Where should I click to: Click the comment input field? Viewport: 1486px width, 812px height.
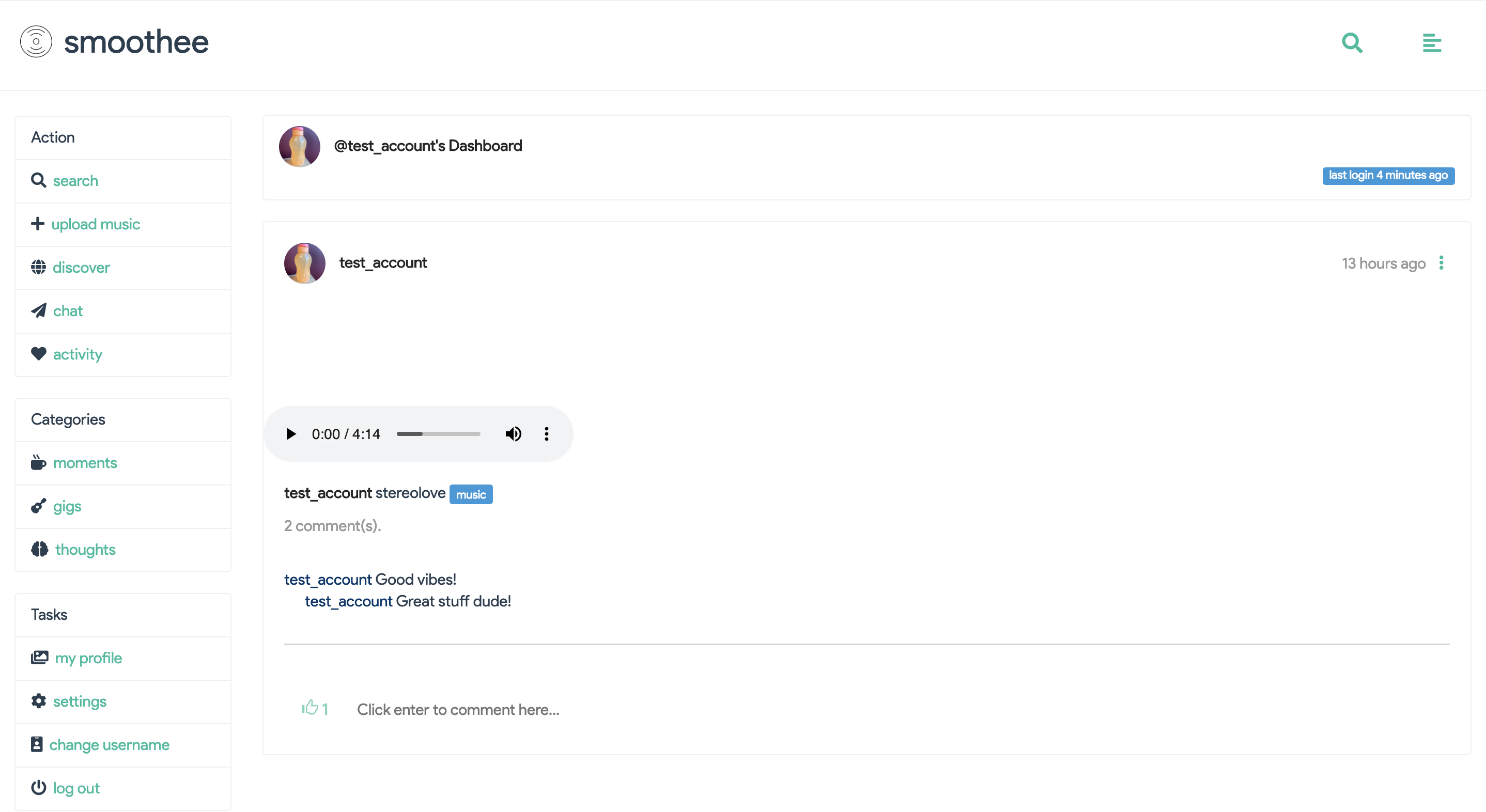click(458, 709)
